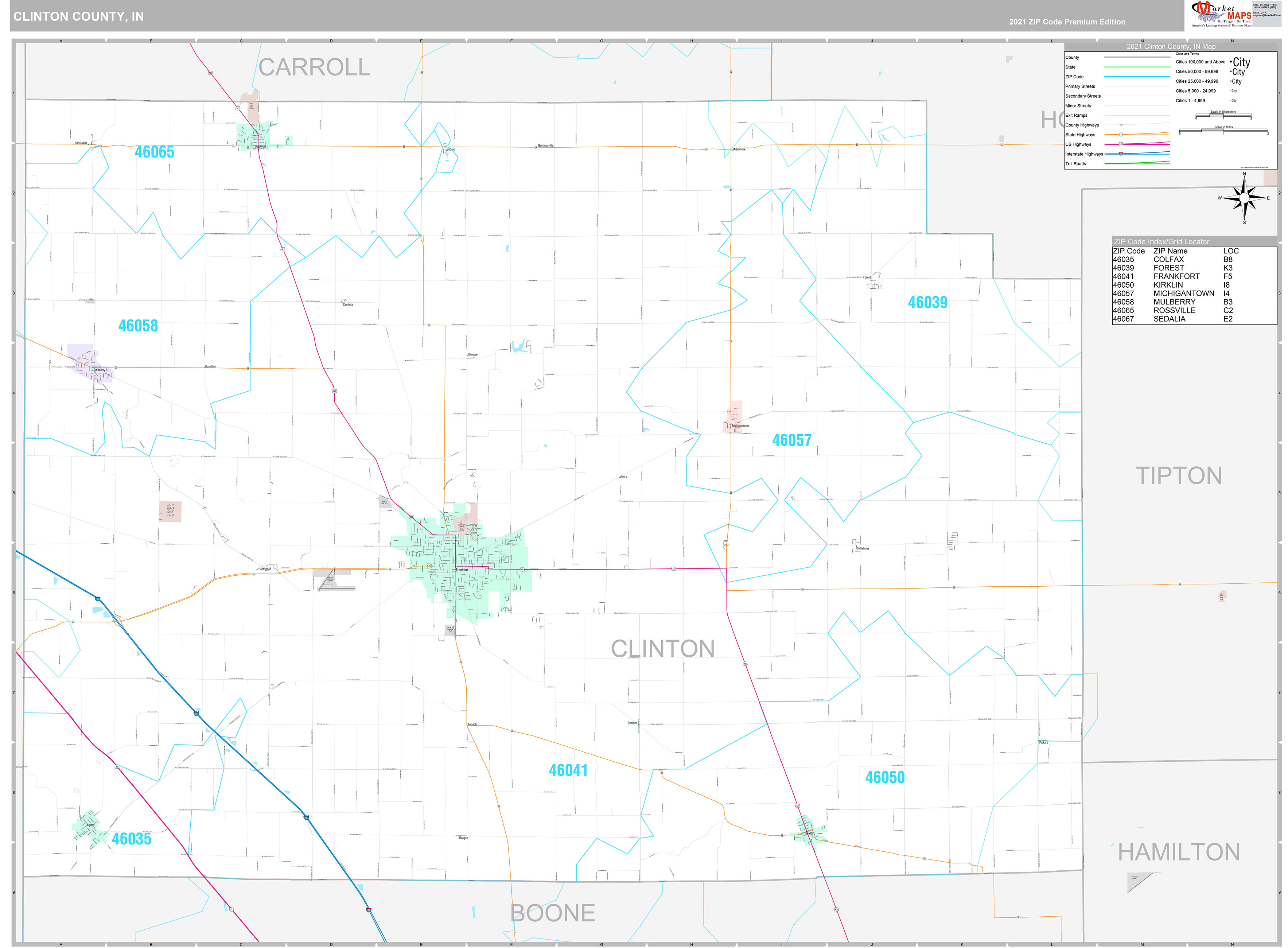Click the 46041 ZIP code label on the map
The width and height of the screenshot is (1288, 948).
tap(568, 770)
